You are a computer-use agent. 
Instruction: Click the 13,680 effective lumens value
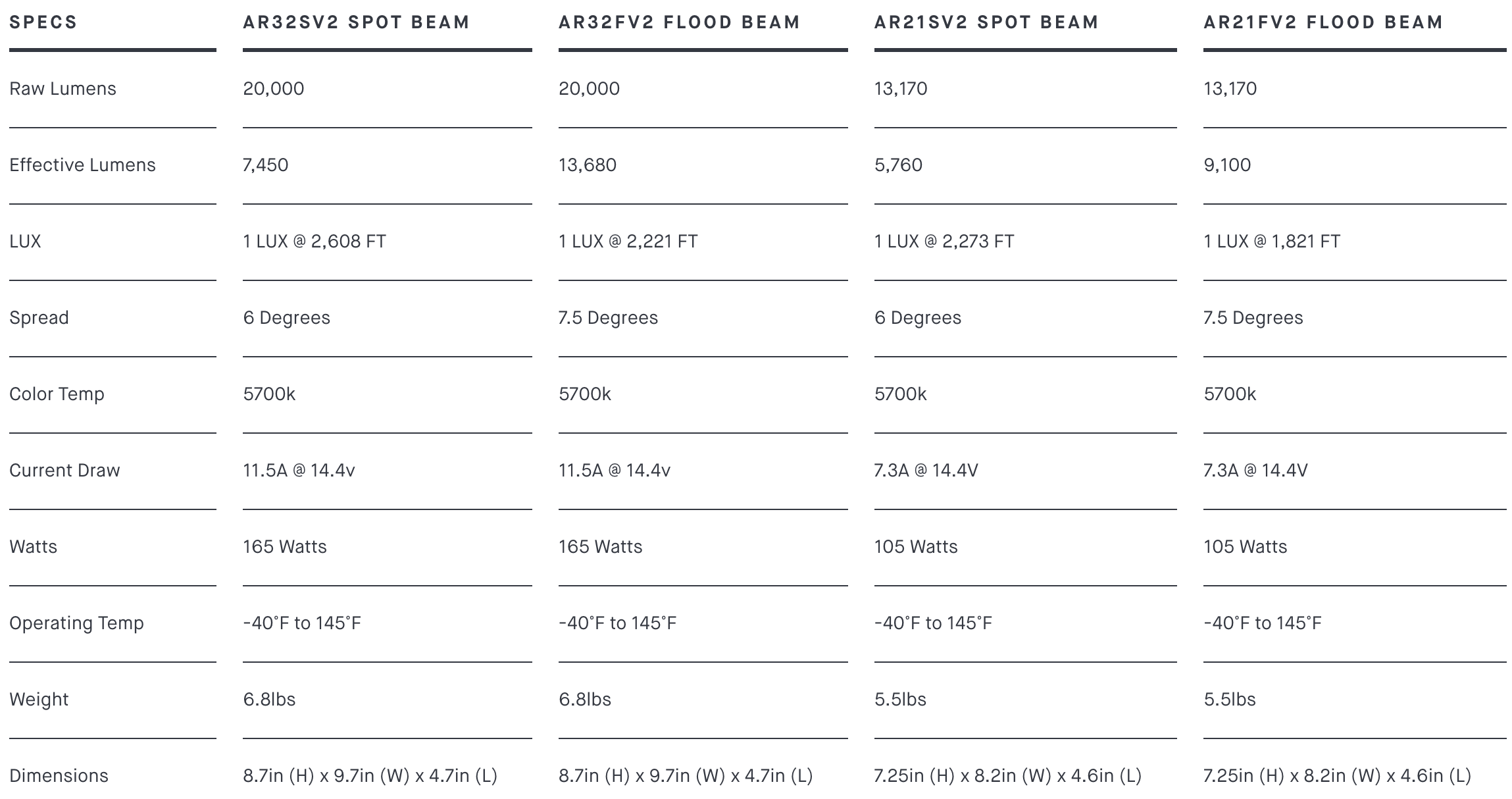pos(588,165)
